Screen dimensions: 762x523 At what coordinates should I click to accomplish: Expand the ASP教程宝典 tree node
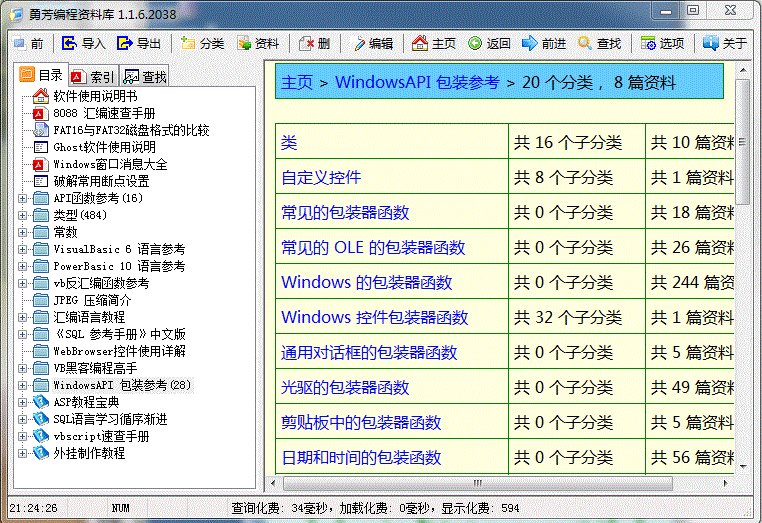[x=23, y=402]
